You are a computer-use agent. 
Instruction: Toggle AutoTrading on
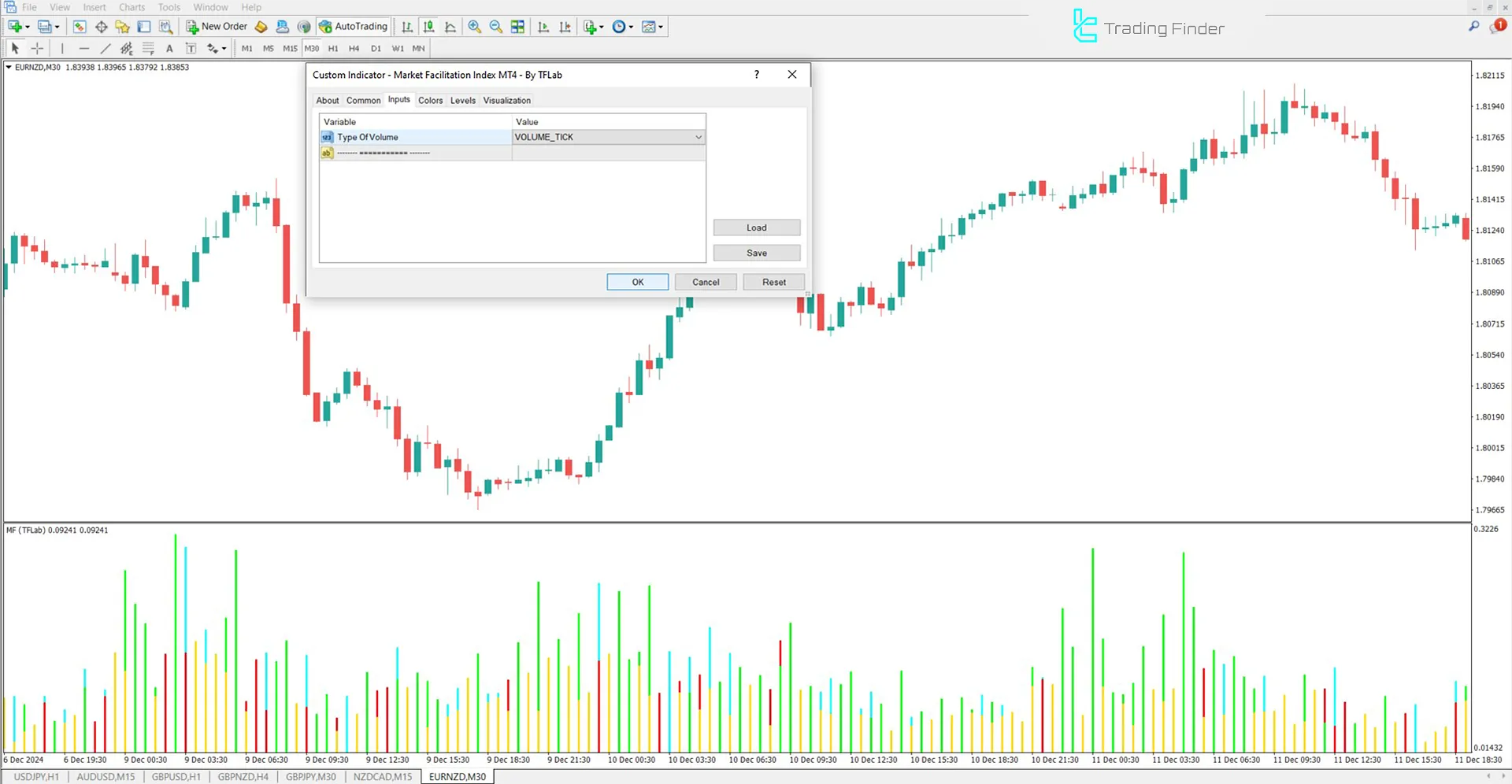[x=353, y=26]
